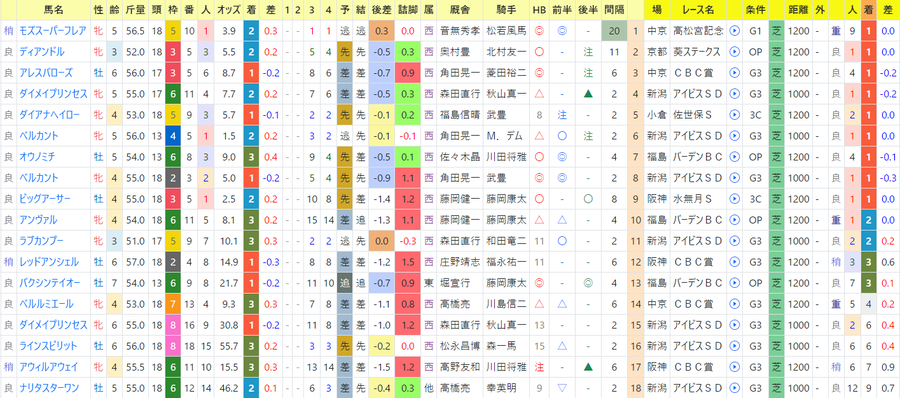Play race video in 葵ステークス row

(x=734, y=52)
